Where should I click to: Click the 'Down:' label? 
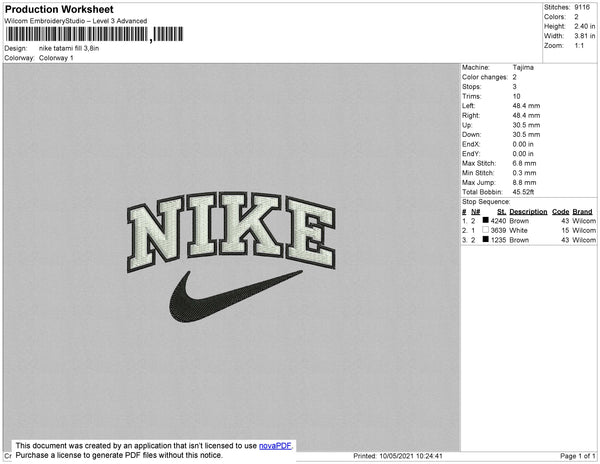(471, 135)
